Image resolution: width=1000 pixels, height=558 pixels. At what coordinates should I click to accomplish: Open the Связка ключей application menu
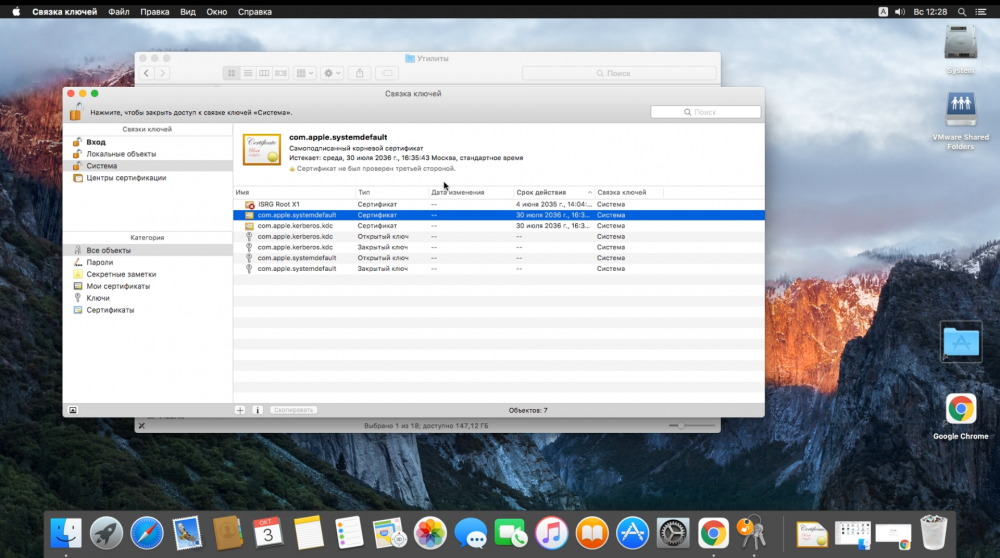(x=64, y=11)
